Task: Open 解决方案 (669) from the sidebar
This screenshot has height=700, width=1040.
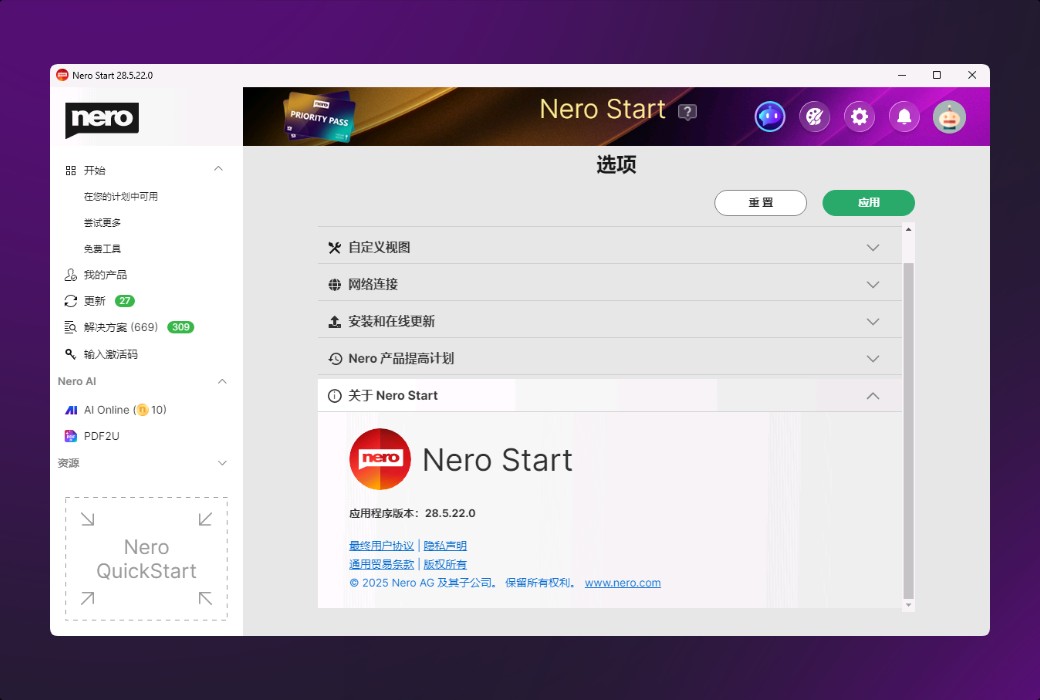Action: [110, 327]
